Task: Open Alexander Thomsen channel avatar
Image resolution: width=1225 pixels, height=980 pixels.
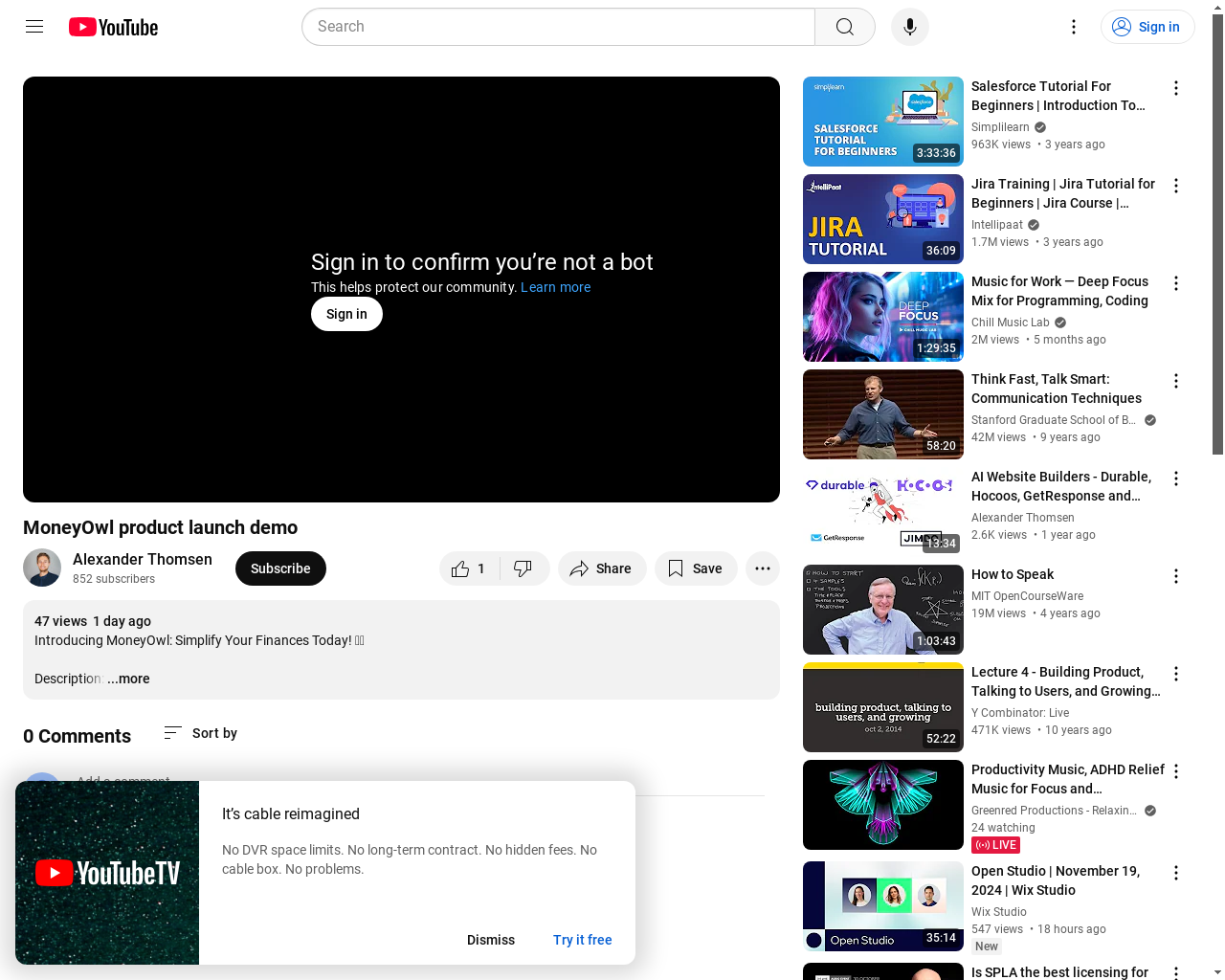Action: pyautogui.click(x=42, y=568)
